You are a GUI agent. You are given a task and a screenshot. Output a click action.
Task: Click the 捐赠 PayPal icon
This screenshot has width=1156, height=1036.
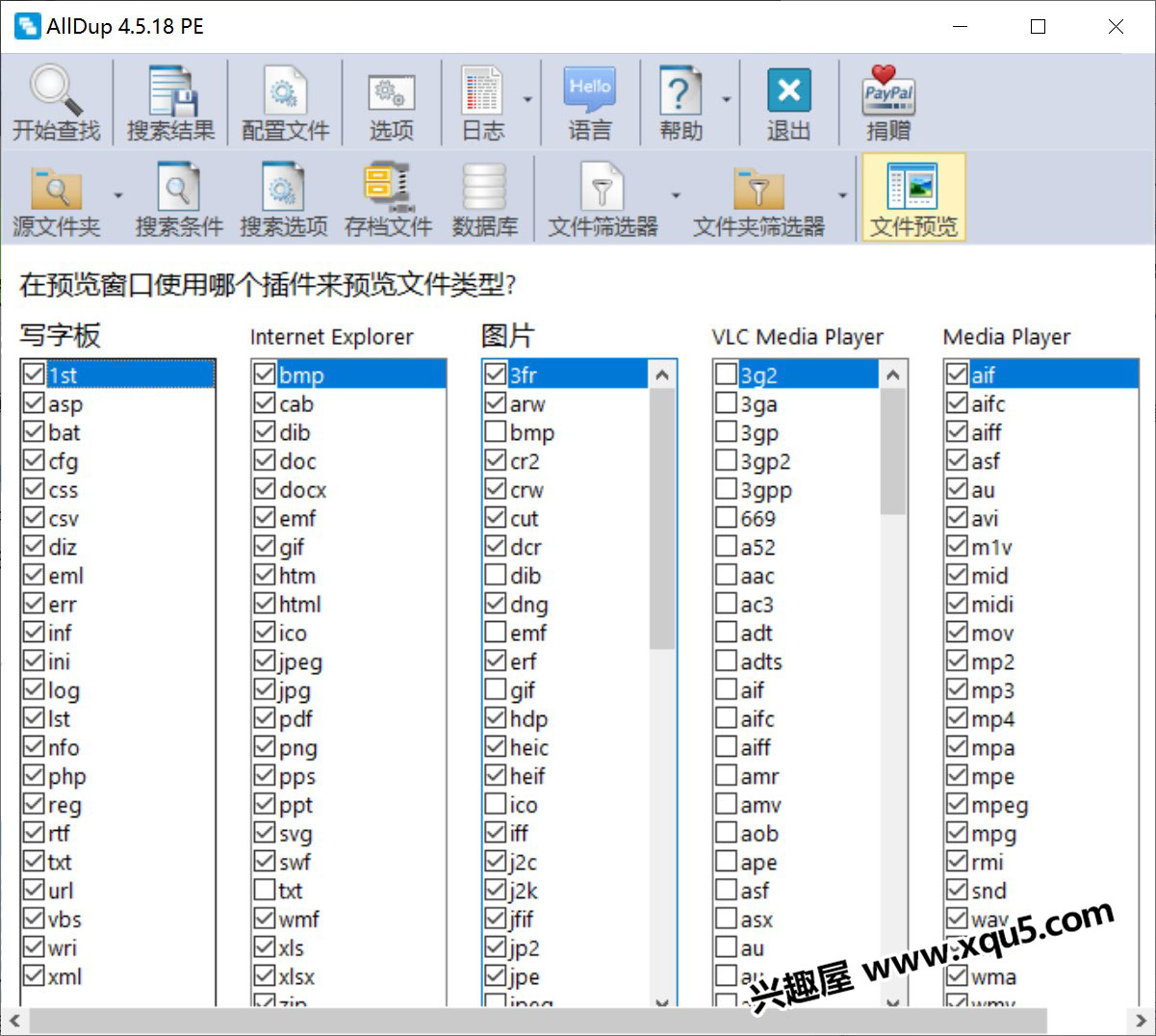point(887,91)
